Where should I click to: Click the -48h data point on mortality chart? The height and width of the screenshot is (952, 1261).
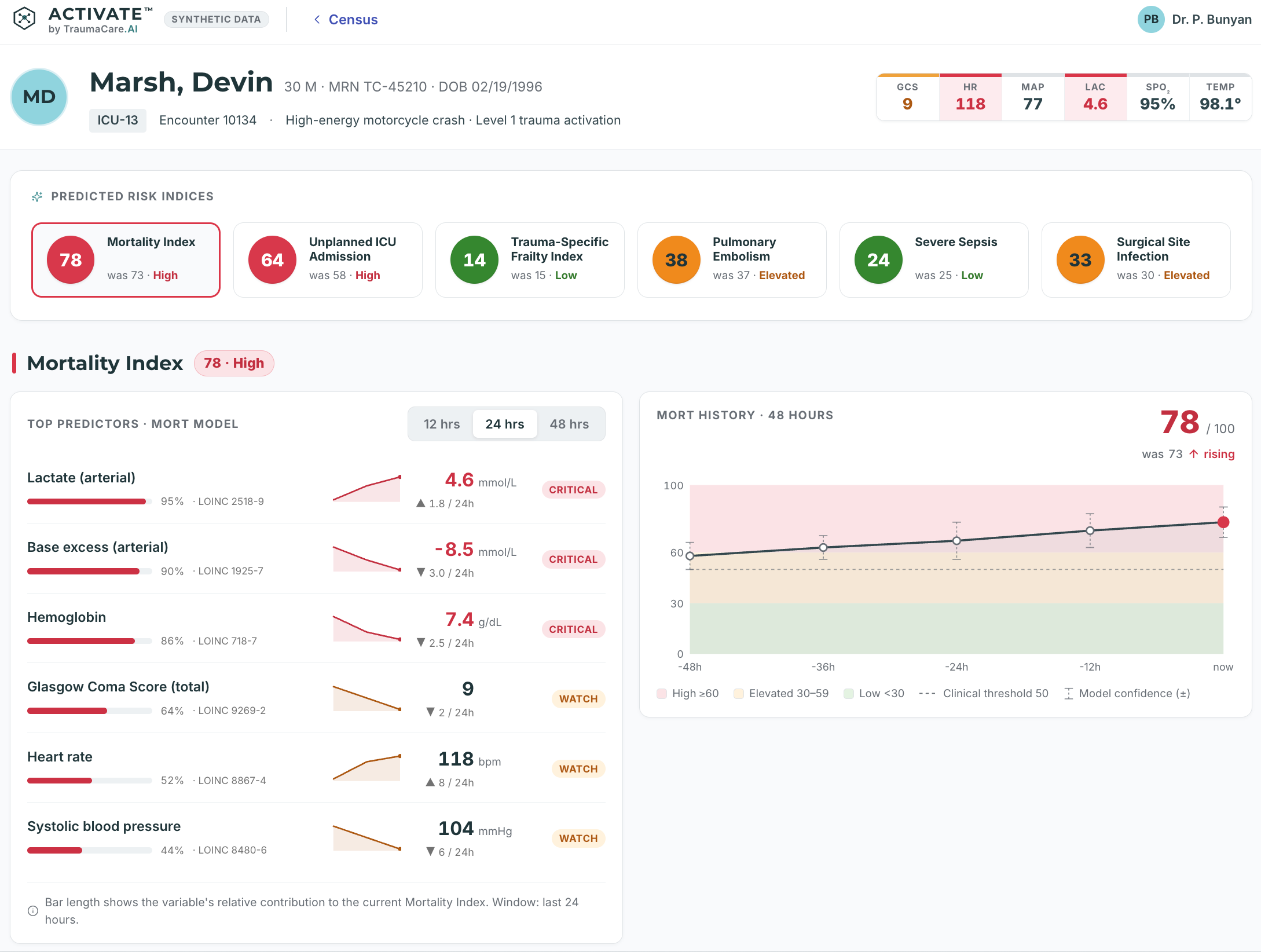click(690, 556)
